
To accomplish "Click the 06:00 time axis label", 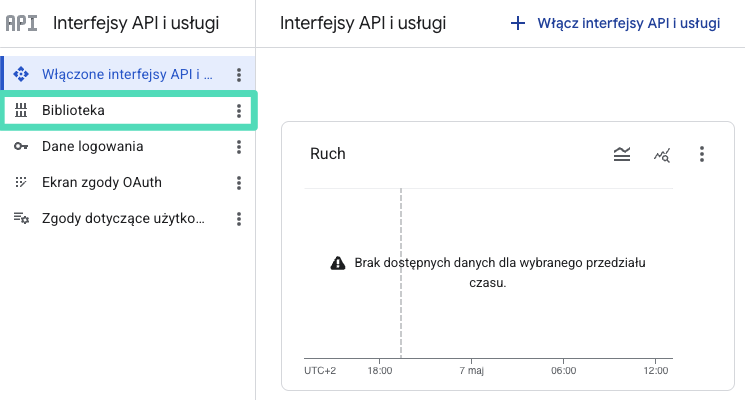I will (564, 371).
